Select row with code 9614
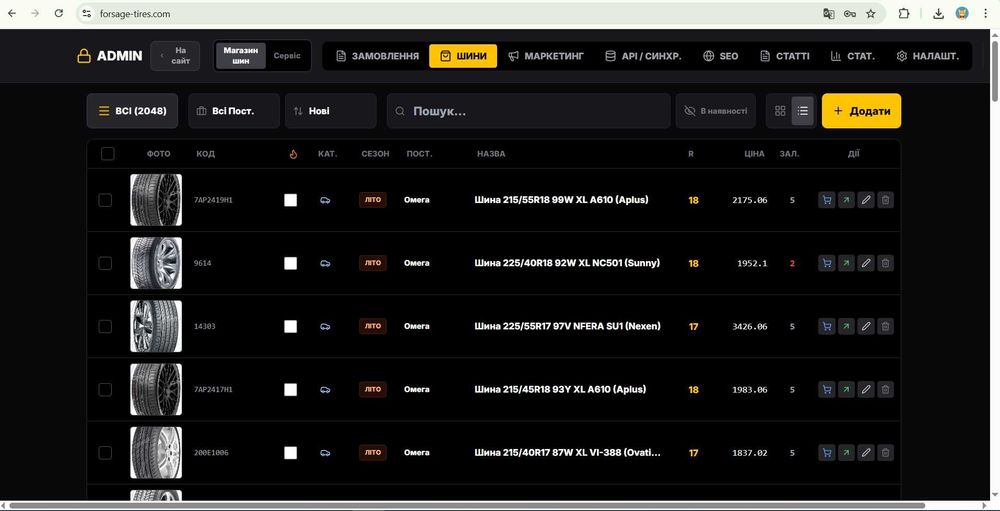 tap(105, 263)
